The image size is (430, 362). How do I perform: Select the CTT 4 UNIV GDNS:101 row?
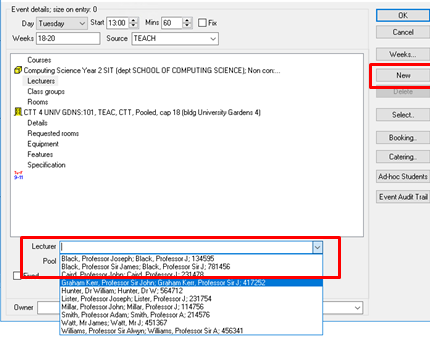click(142, 112)
